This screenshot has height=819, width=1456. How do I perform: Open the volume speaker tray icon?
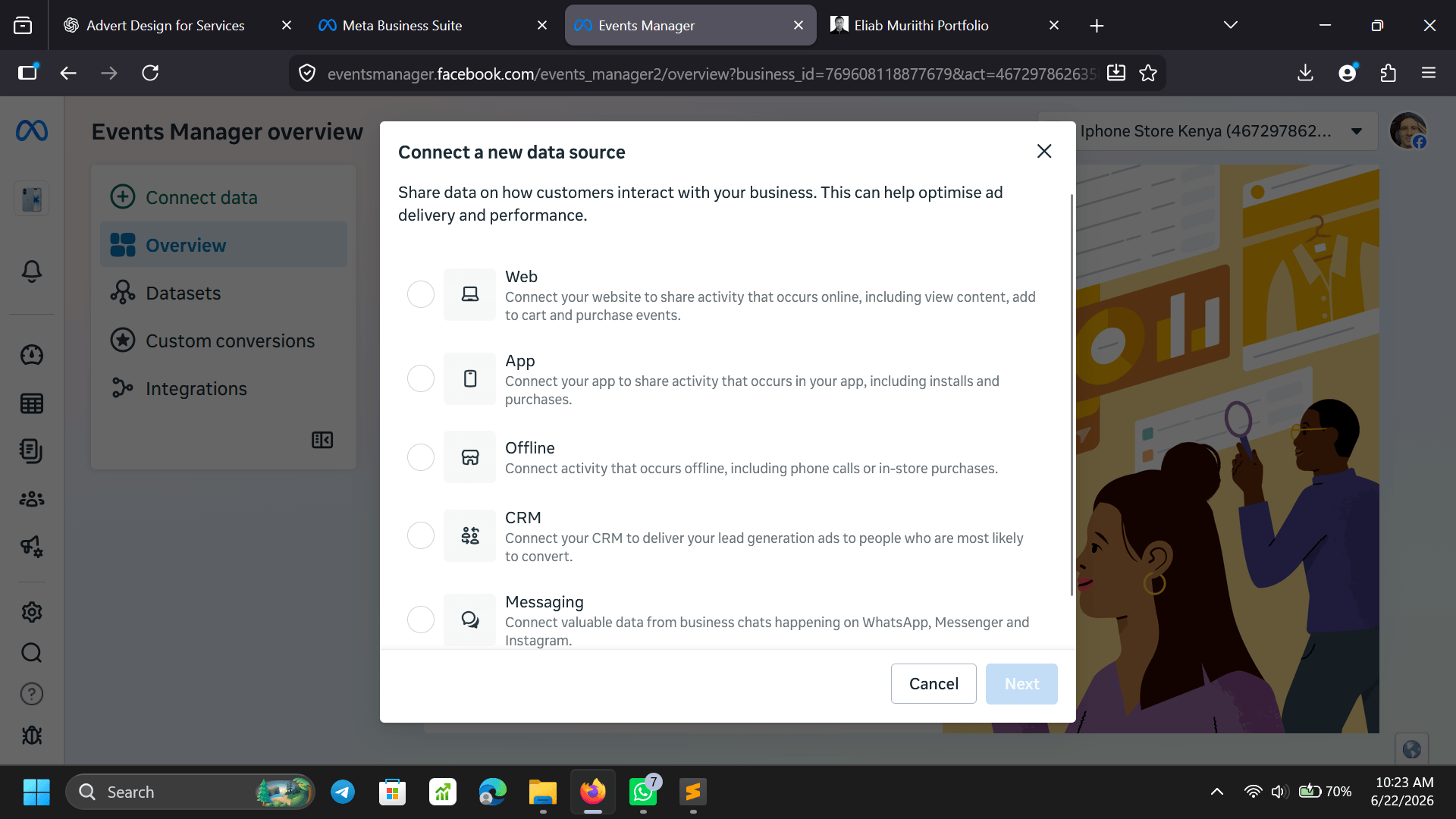(1279, 792)
